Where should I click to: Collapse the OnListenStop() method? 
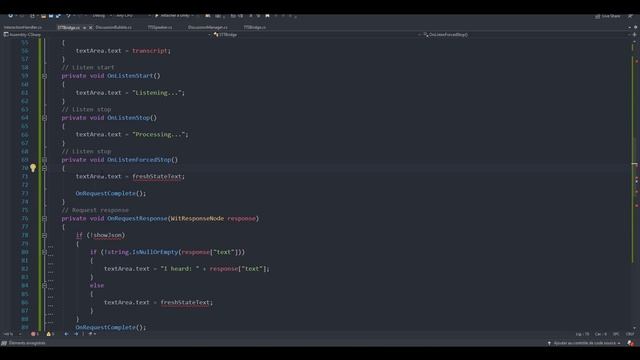tap(44, 118)
